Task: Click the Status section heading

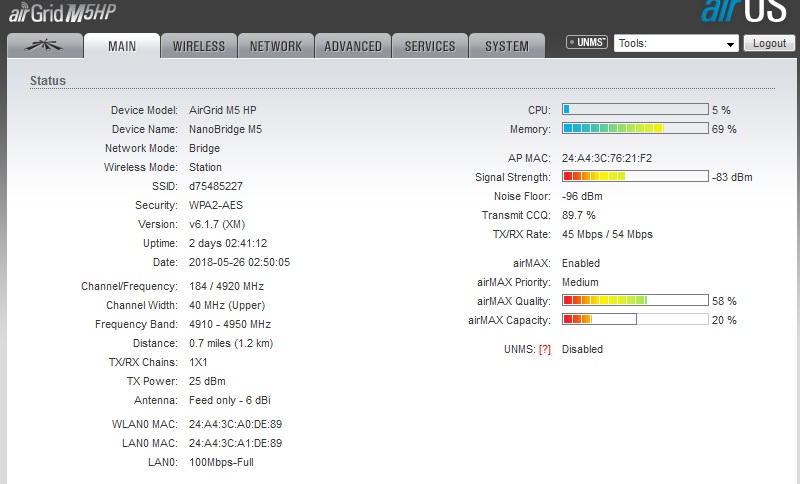Action: coord(48,81)
